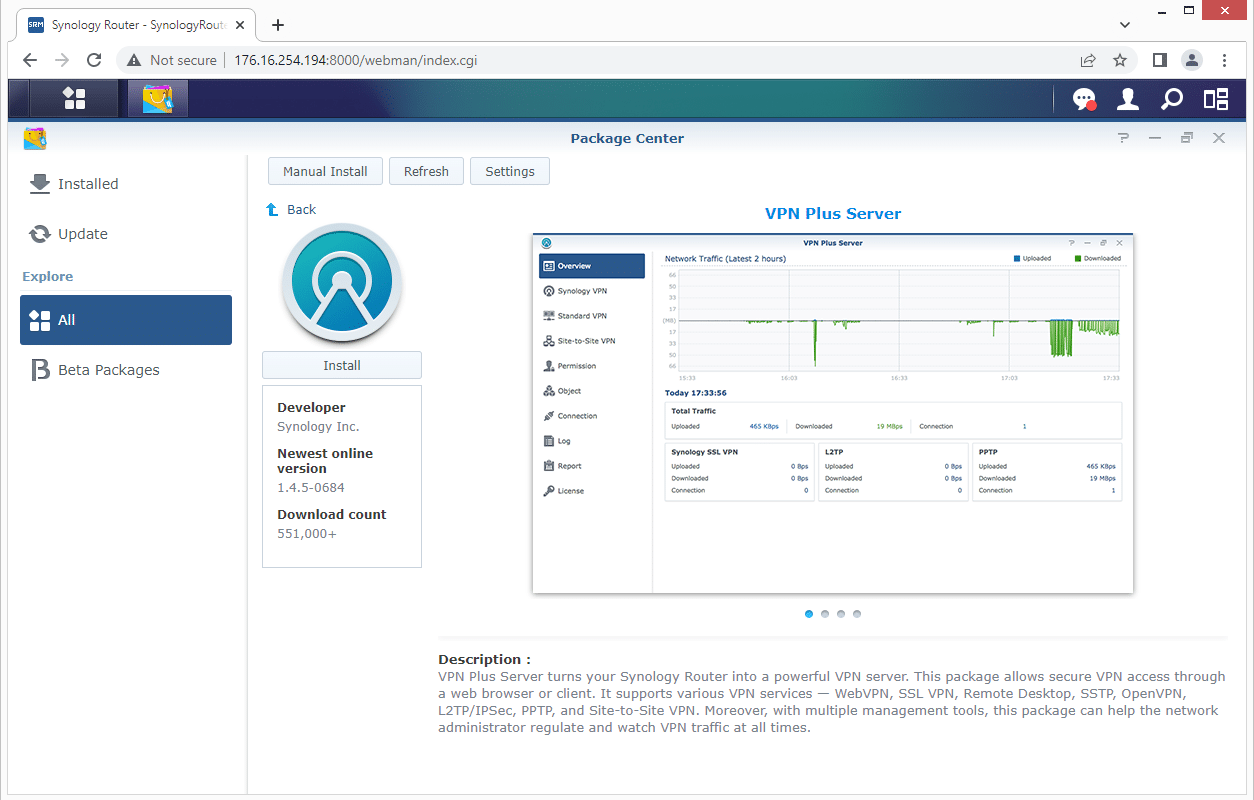This screenshot has width=1254, height=800.
Task: Click the browser reload icon
Action: 94,60
